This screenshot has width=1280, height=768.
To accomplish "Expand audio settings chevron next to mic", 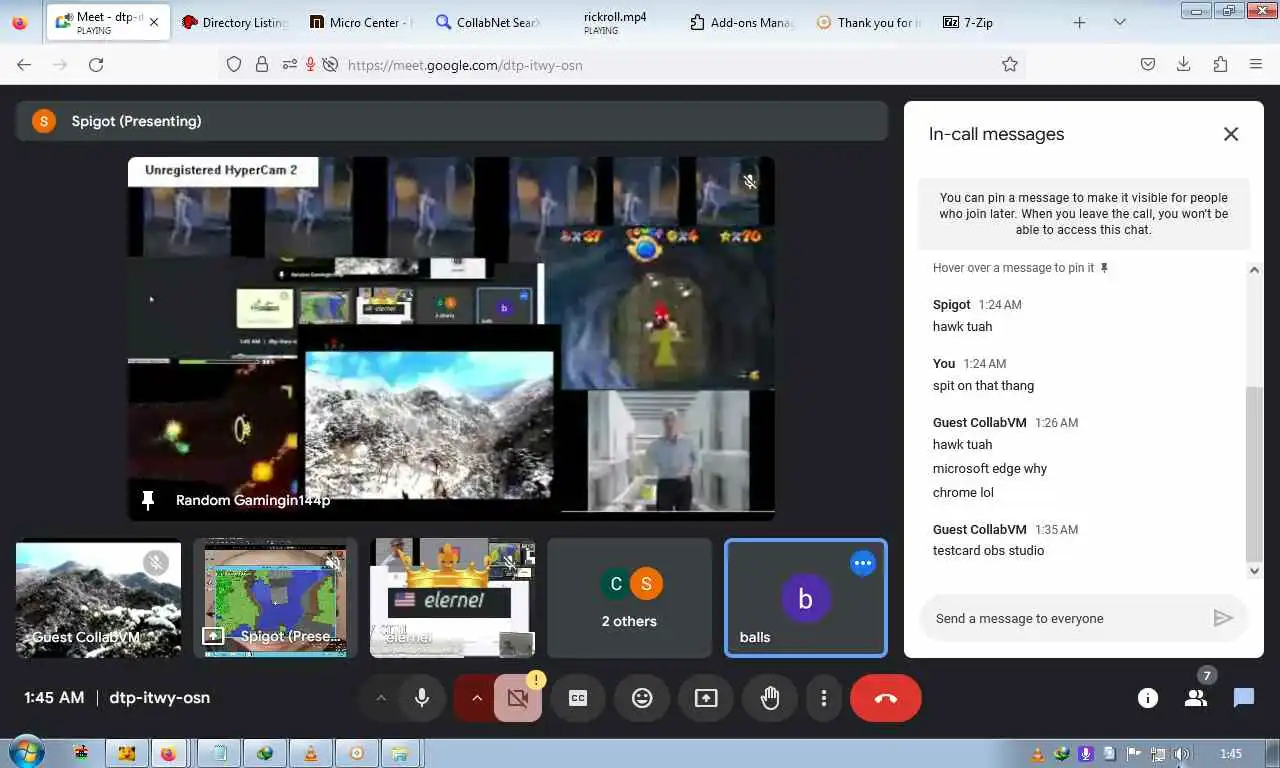I will [x=380, y=698].
